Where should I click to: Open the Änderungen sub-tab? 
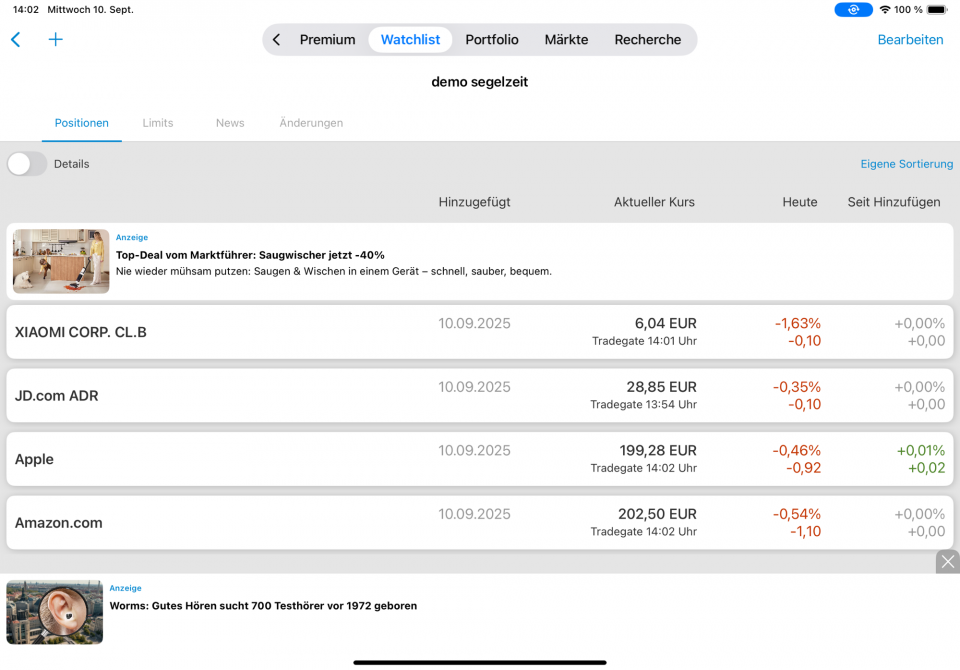click(x=311, y=123)
